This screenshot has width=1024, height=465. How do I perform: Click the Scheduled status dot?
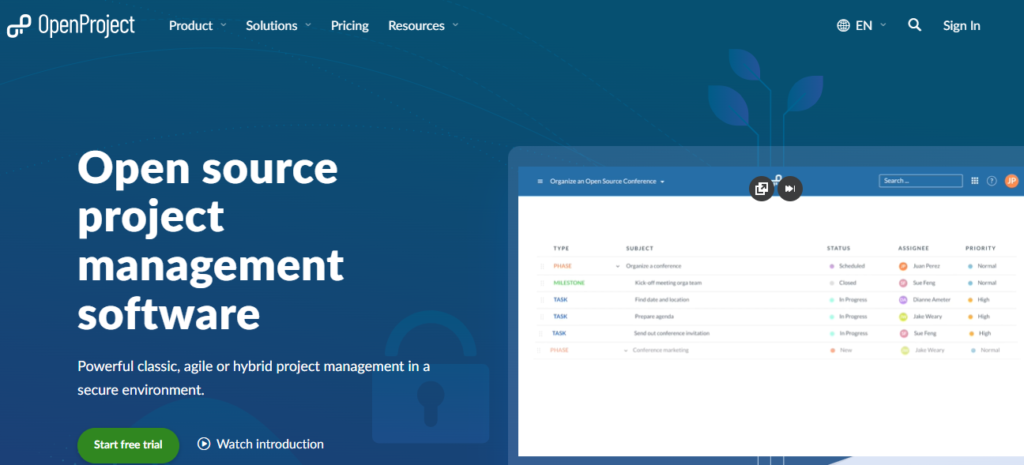831,266
